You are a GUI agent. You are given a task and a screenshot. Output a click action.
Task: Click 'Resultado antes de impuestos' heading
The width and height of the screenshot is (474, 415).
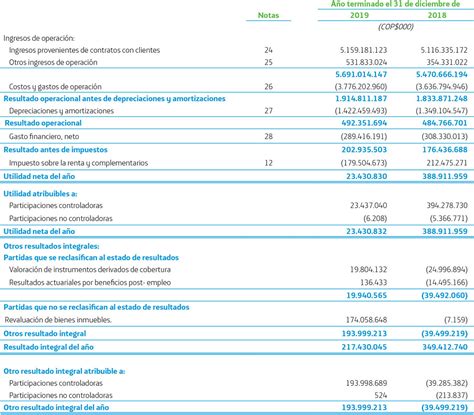pos(55,150)
